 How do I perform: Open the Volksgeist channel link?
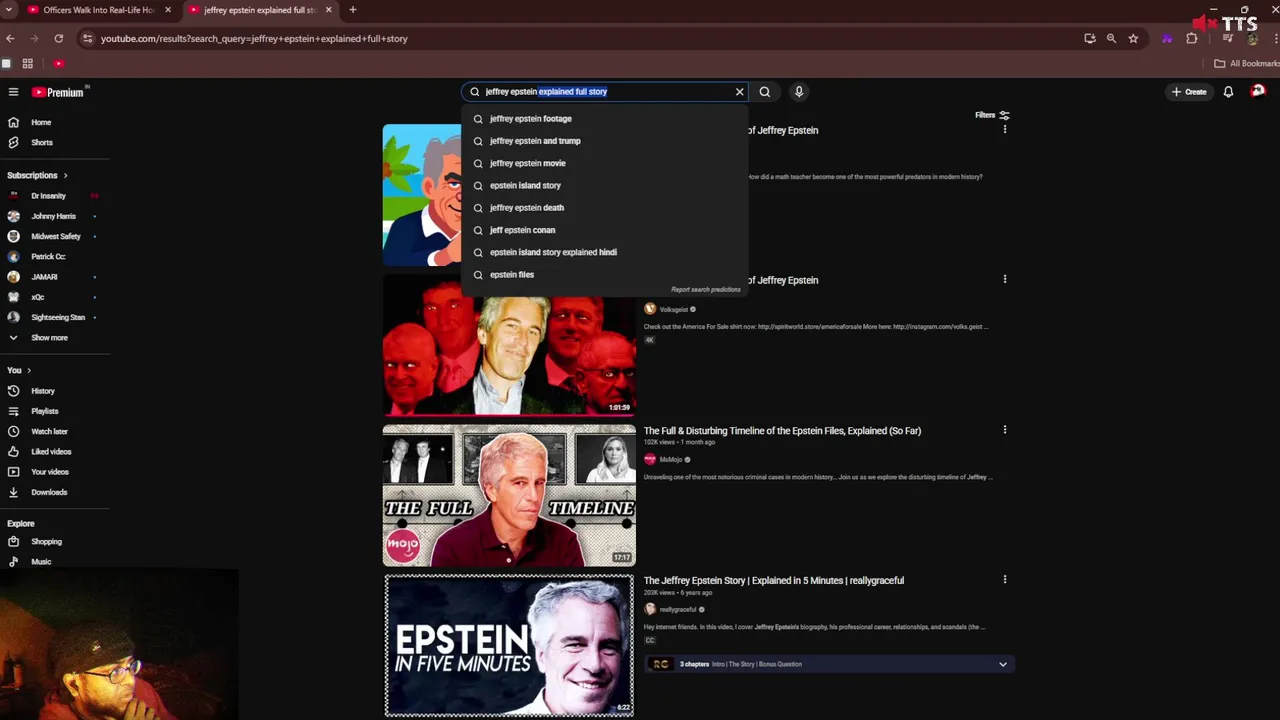tap(674, 310)
